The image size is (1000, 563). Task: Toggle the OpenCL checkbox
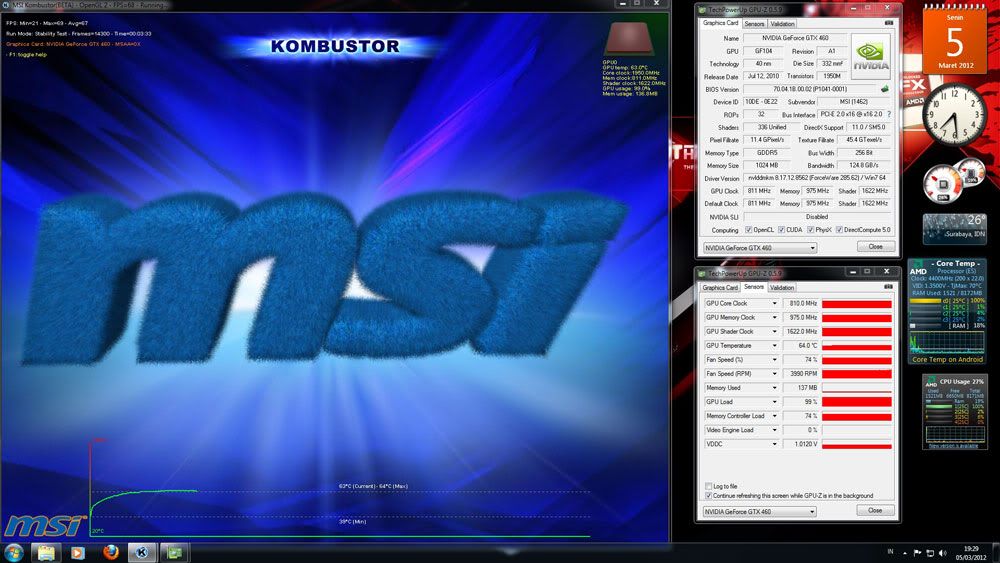(x=749, y=230)
